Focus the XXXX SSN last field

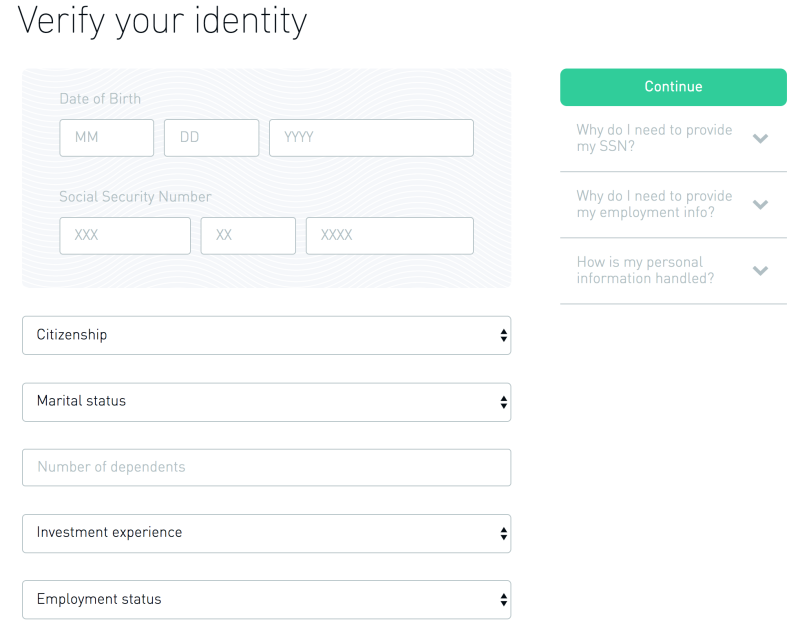tap(390, 236)
